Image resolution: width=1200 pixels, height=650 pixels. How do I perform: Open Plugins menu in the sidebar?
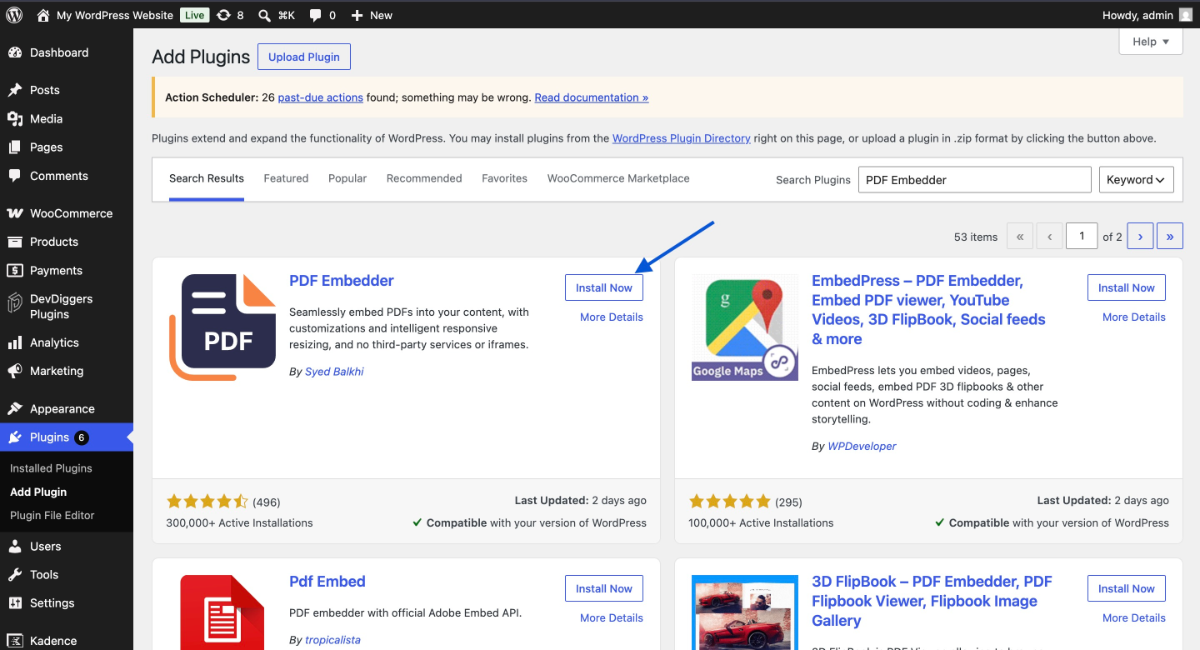[66, 437]
